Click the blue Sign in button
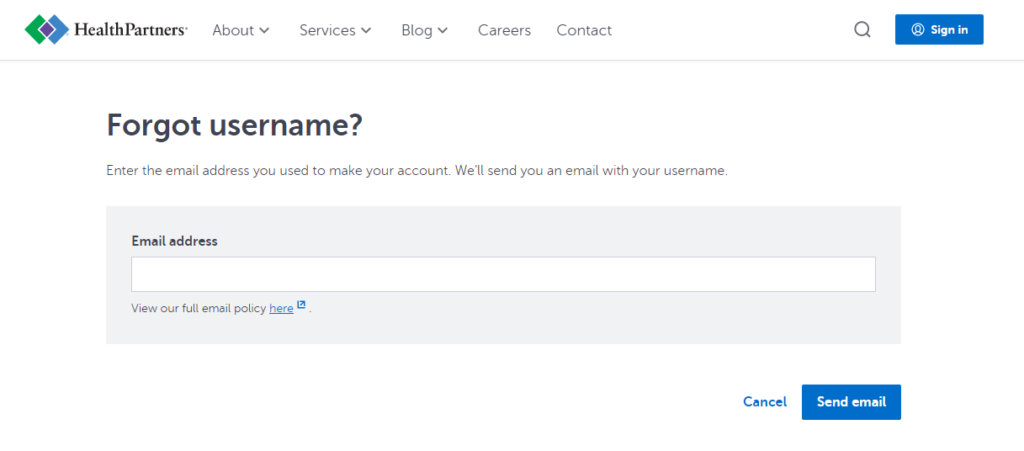The height and width of the screenshot is (451, 1024). pyautogui.click(x=939, y=29)
